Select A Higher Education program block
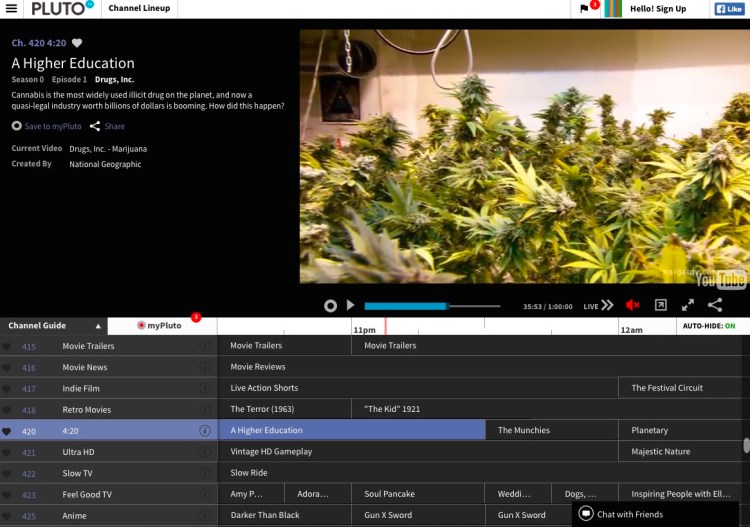750x527 pixels. point(352,430)
